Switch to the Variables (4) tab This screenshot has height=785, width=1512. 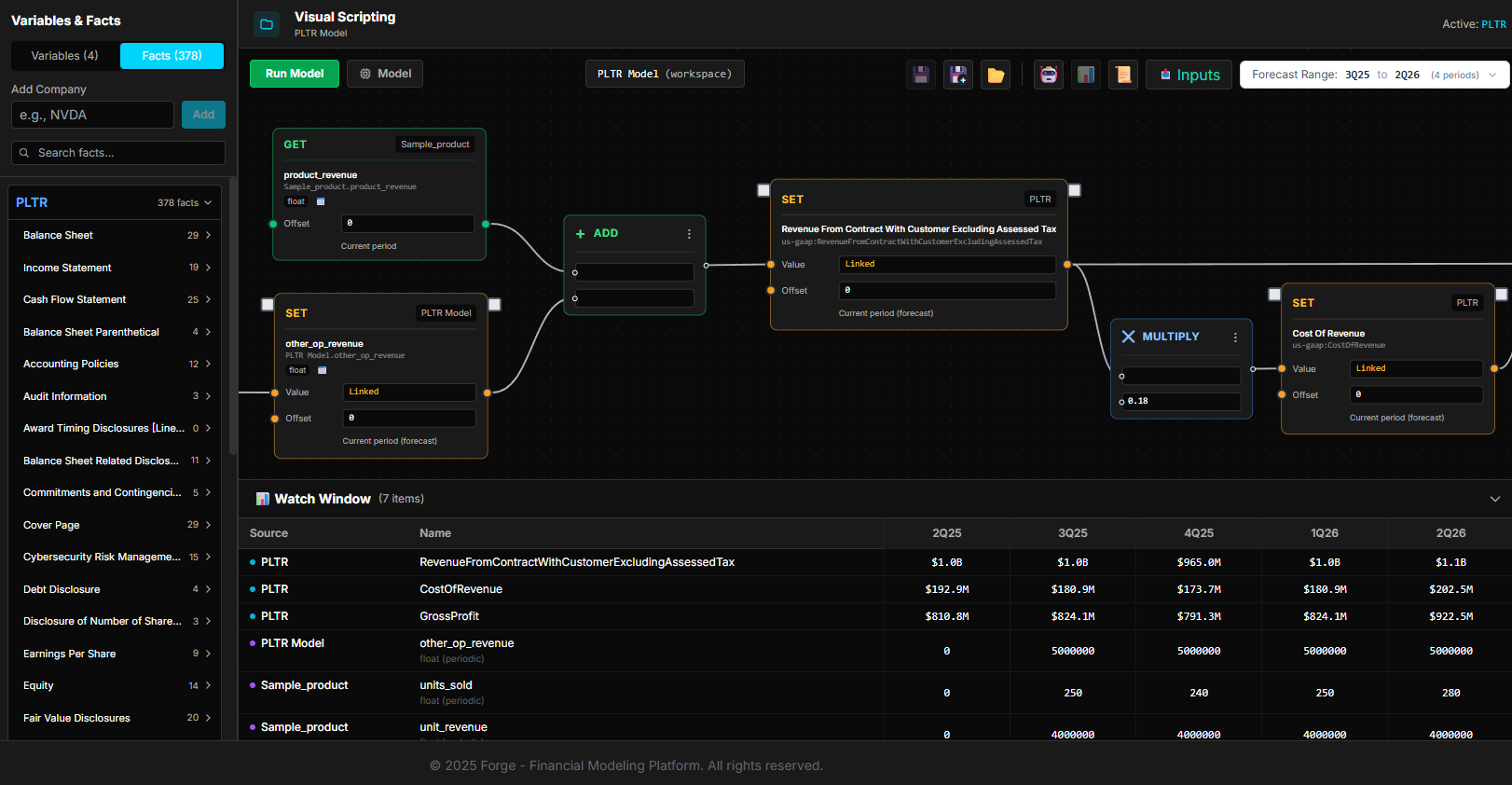(65, 56)
